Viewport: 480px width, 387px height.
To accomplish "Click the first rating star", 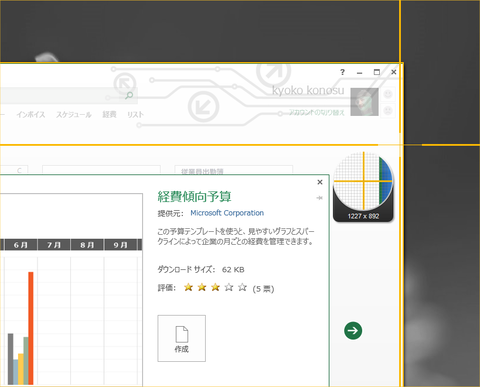I will (188, 287).
